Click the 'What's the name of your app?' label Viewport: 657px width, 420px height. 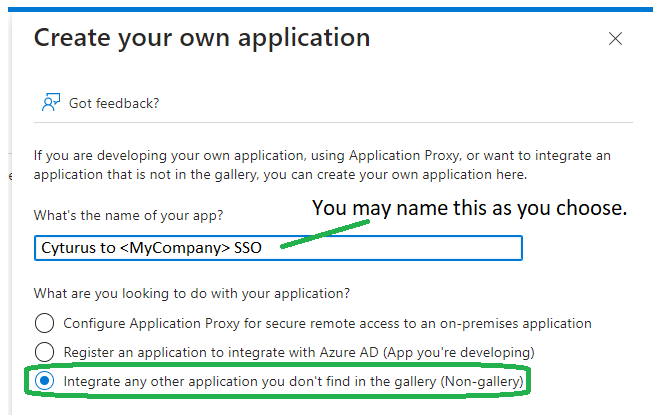(128, 215)
